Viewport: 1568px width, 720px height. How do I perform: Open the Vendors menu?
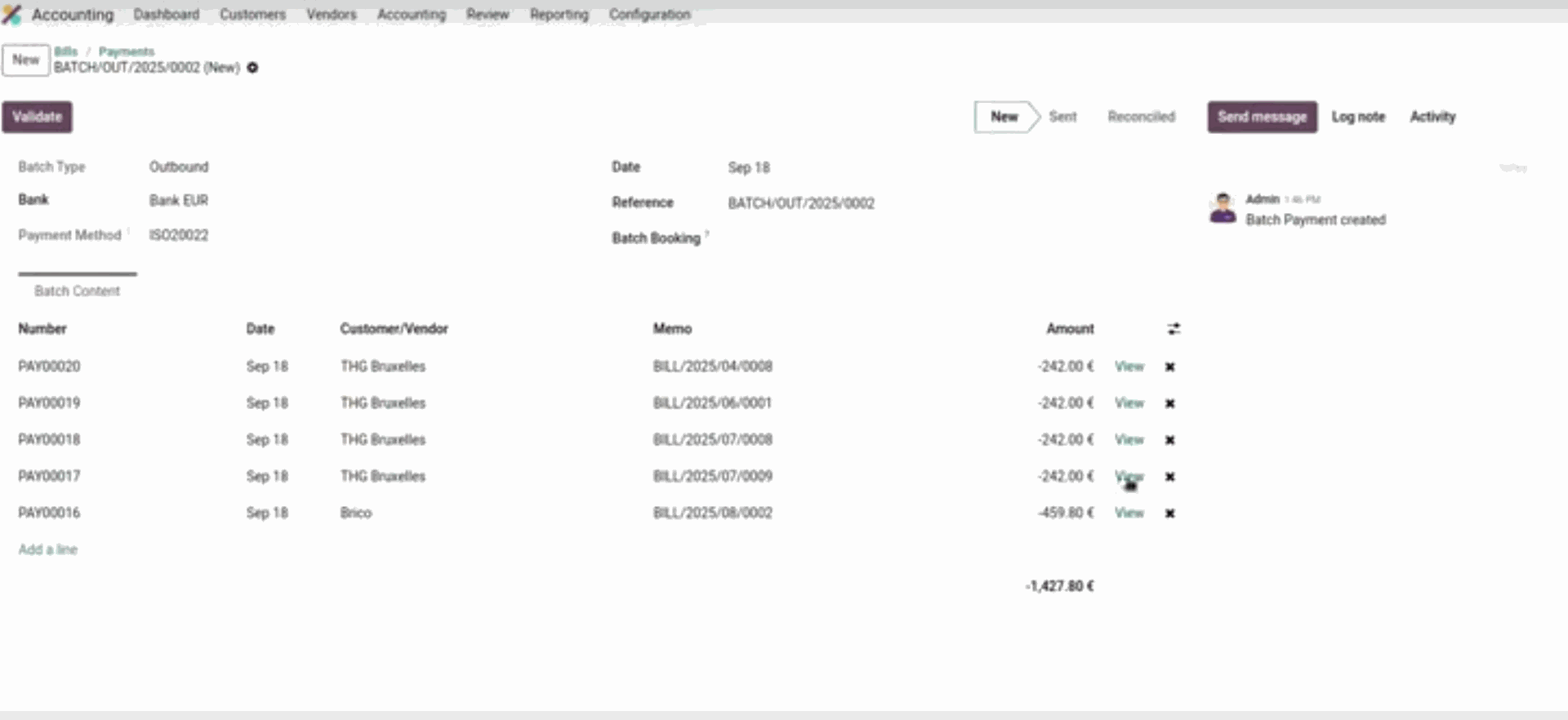click(x=331, y=15)
